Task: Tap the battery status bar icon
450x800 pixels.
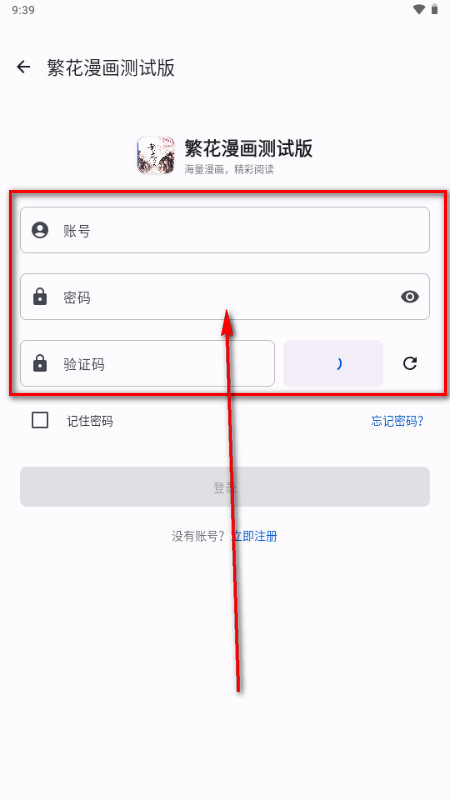Action: [x=434, y=9]
